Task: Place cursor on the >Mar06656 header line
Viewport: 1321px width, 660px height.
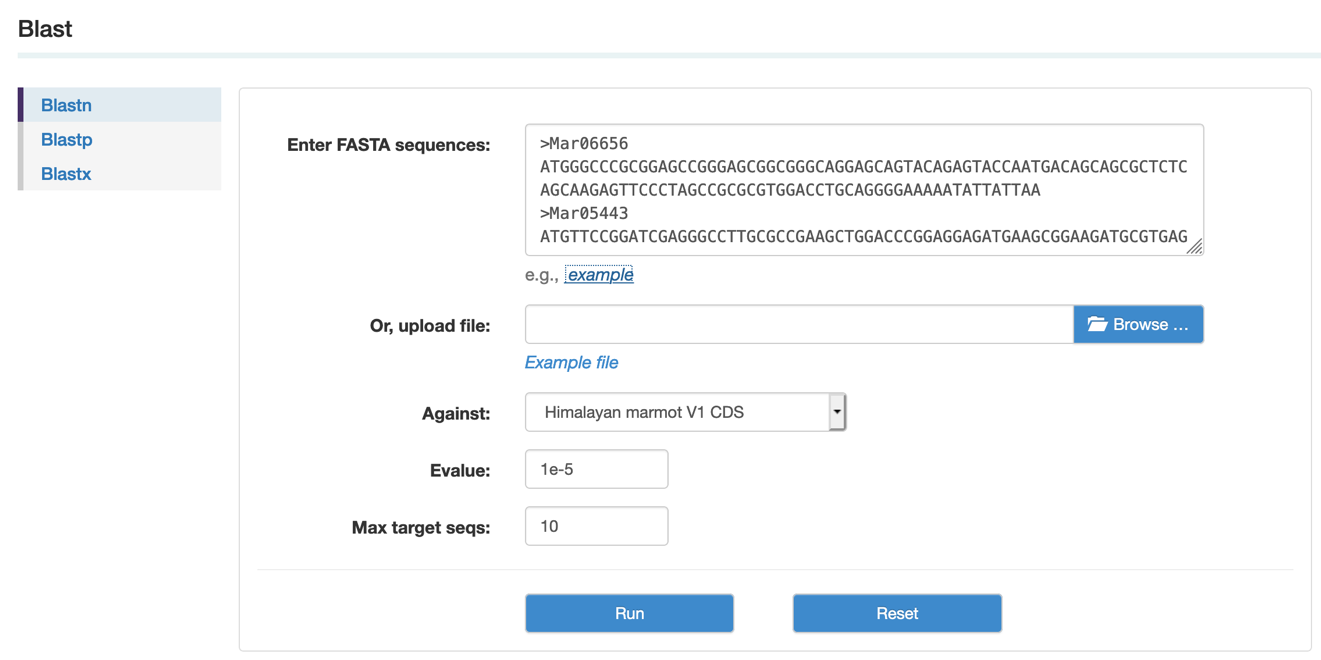Action: click(584, 144)
